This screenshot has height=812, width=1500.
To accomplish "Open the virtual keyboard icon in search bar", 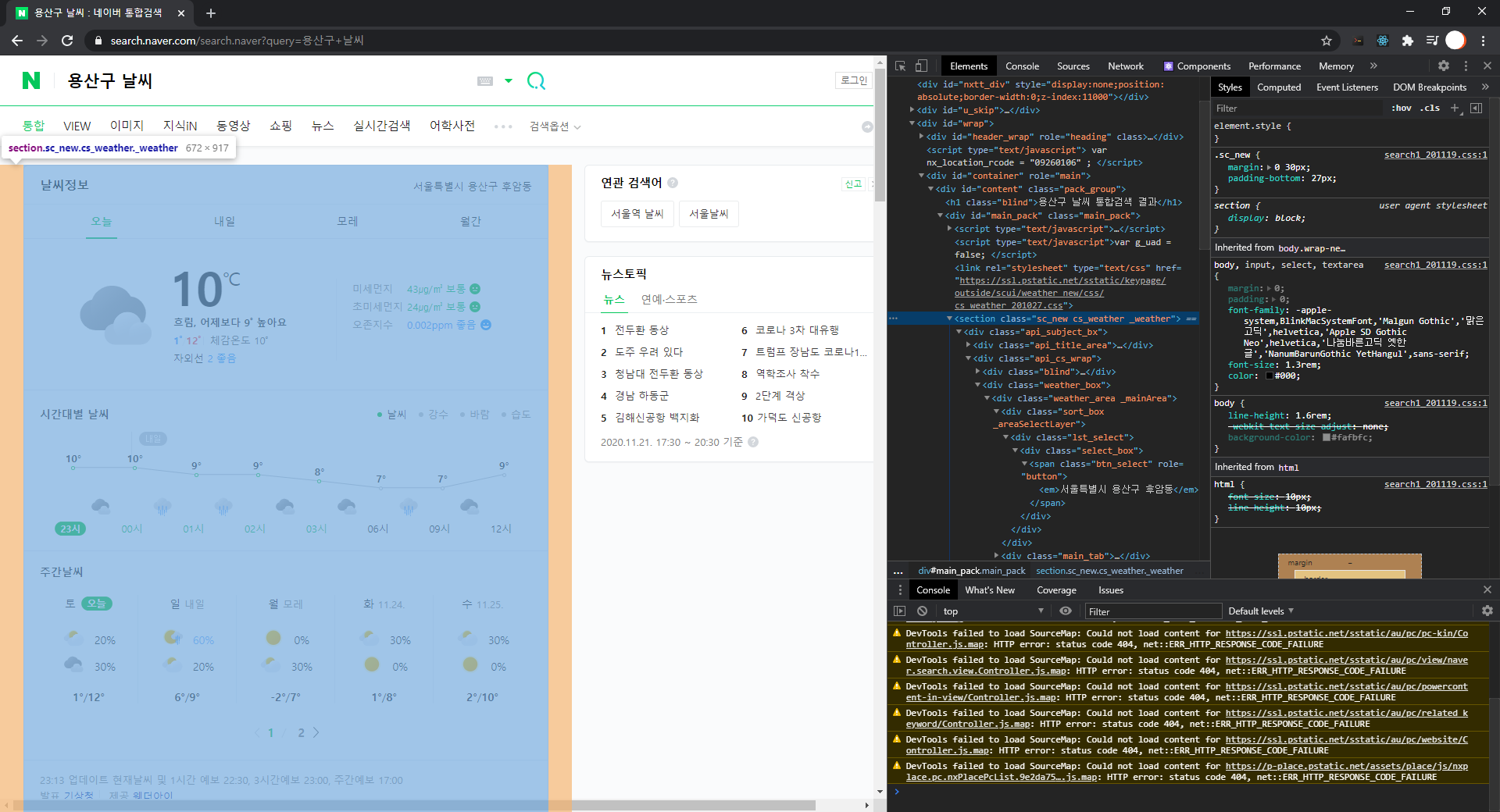I will point(485,80).
